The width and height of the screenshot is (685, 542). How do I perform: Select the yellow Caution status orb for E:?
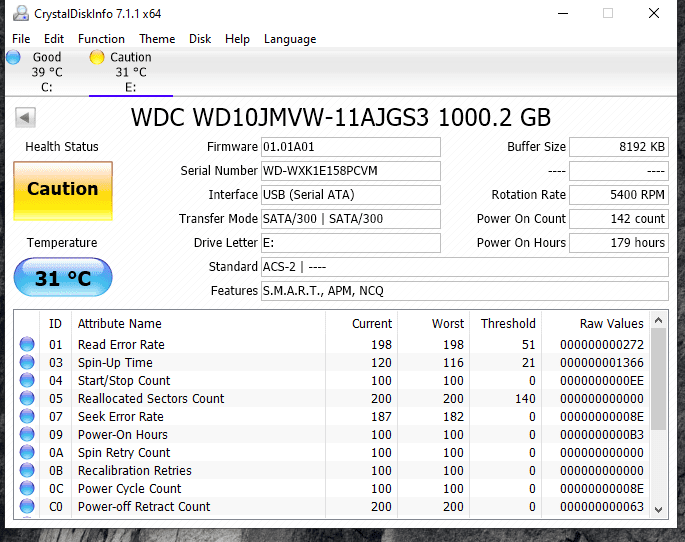coord(97,57)
